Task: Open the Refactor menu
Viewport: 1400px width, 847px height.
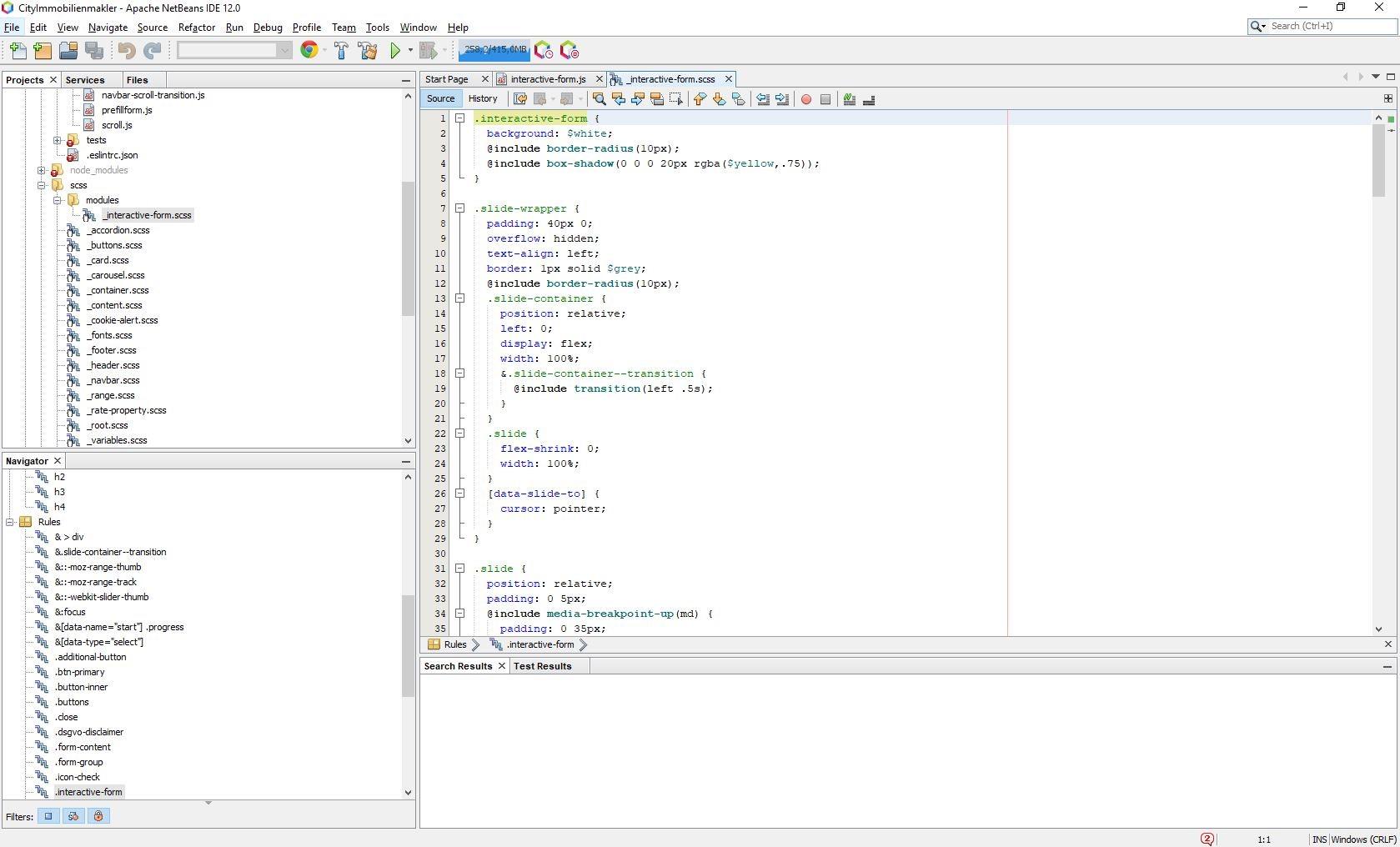Action: (x=196, y=28)
